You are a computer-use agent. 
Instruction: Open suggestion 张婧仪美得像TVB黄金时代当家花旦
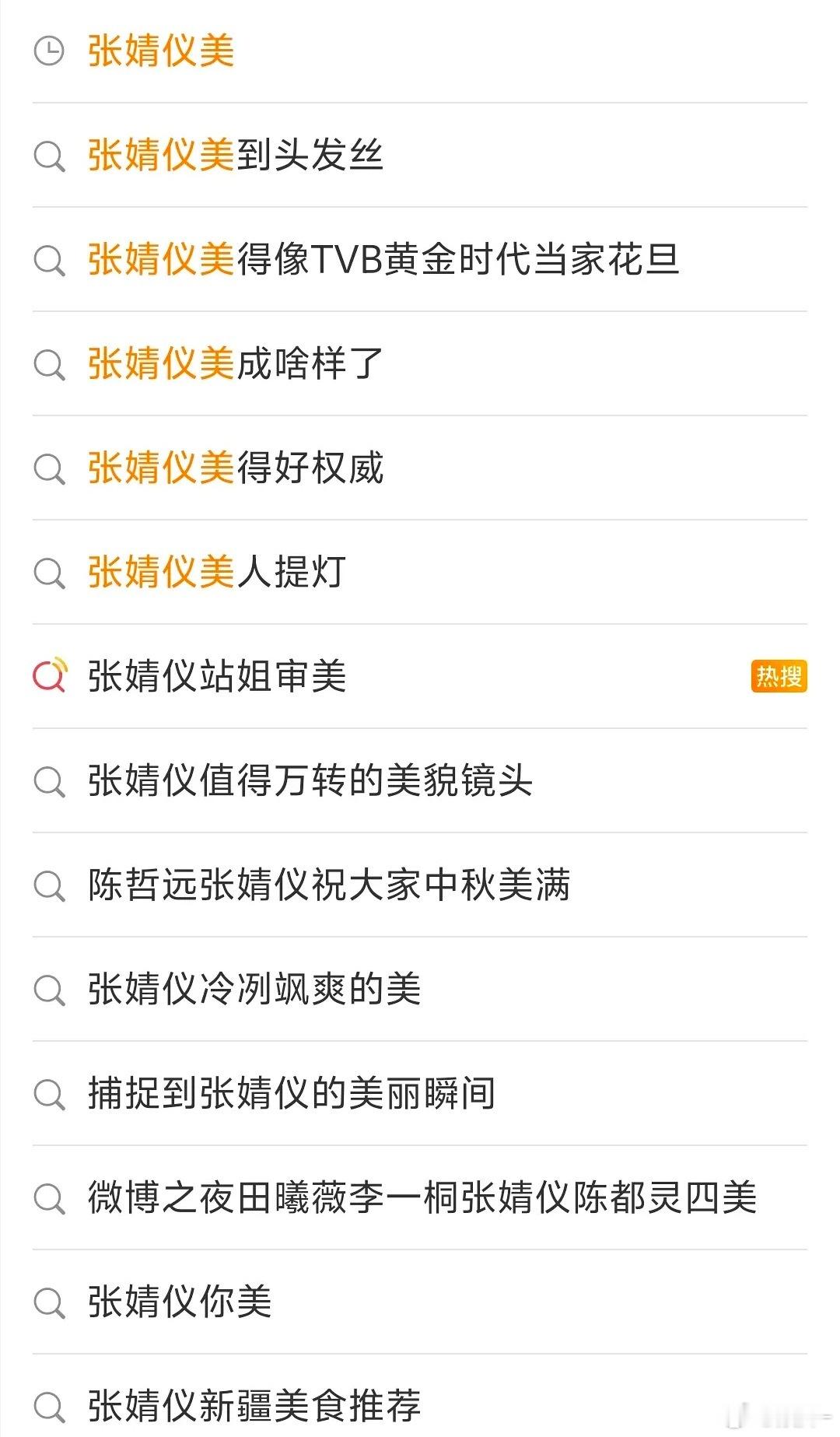420,259
